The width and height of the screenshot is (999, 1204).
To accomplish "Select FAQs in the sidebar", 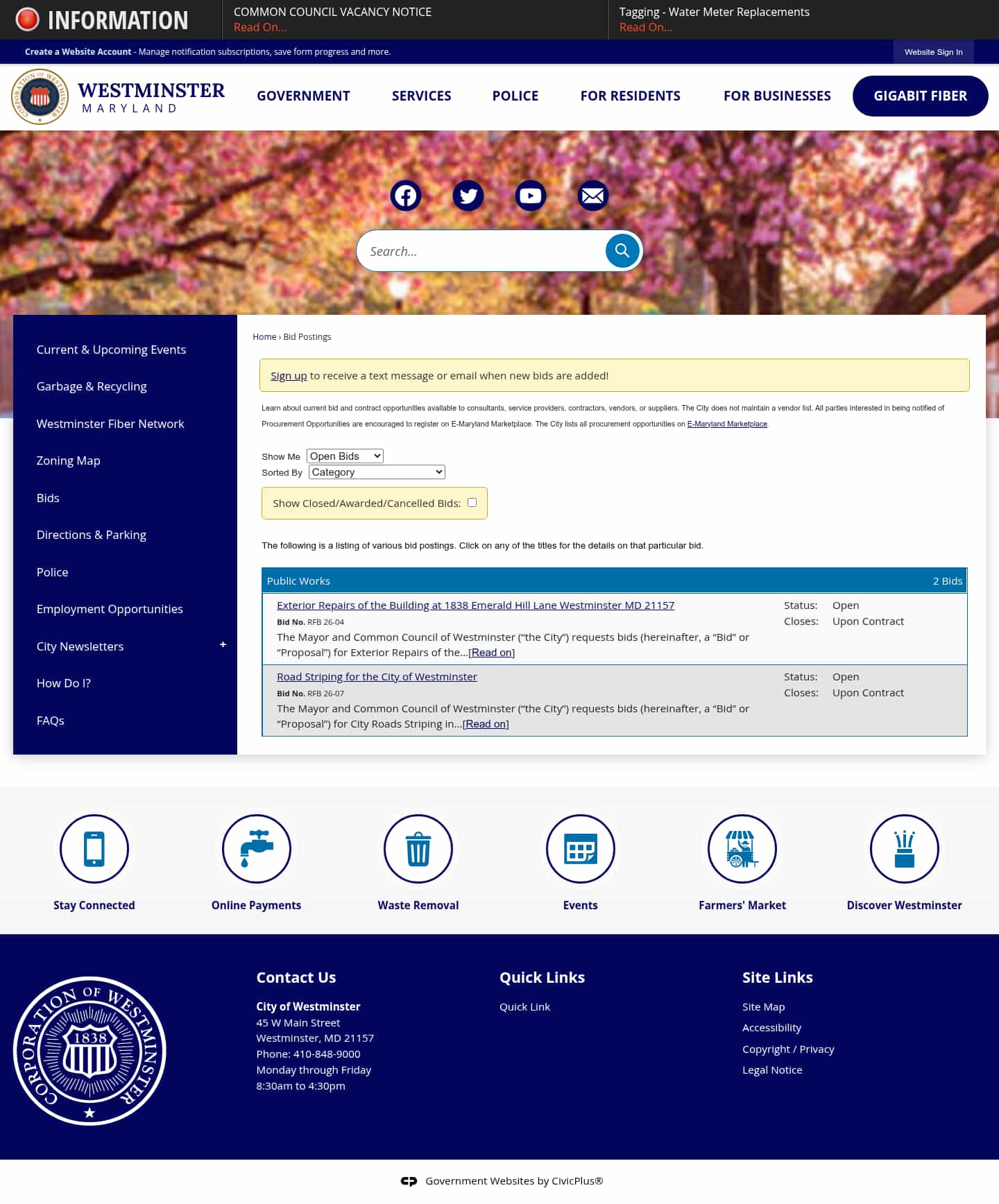I will [x=51, y=721].
